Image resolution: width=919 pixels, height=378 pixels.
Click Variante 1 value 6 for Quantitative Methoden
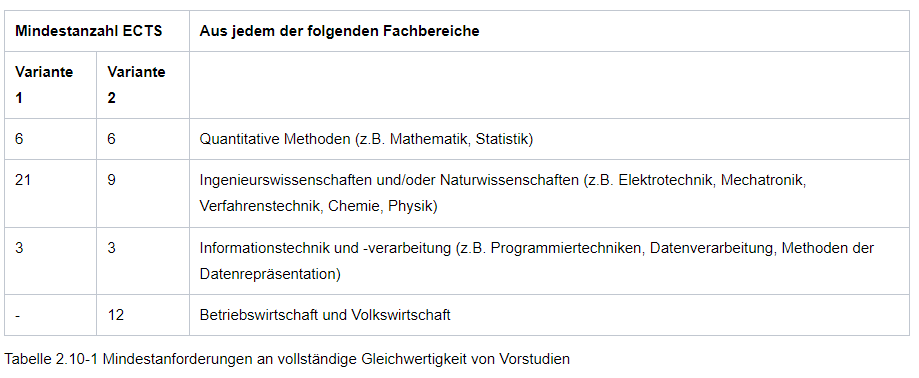(x=19, y=139)
